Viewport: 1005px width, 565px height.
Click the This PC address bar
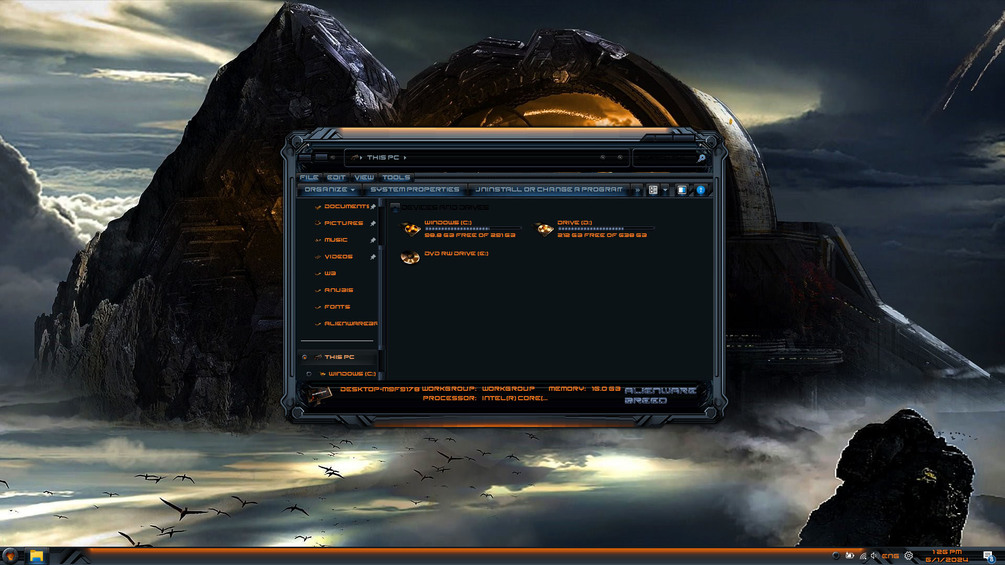click(486, 158)
